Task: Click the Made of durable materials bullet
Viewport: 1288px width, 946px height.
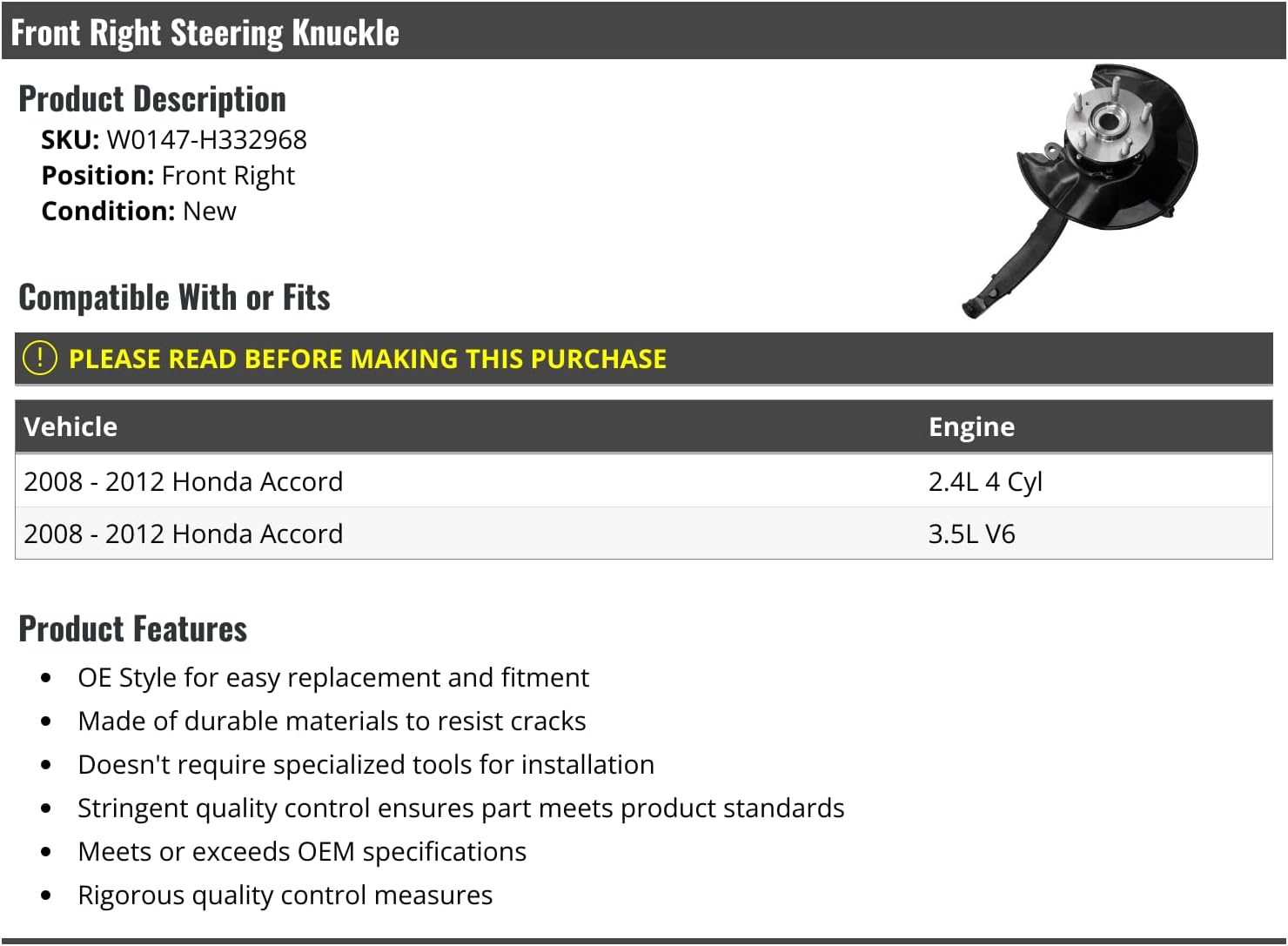Action: tap(332, 721)
